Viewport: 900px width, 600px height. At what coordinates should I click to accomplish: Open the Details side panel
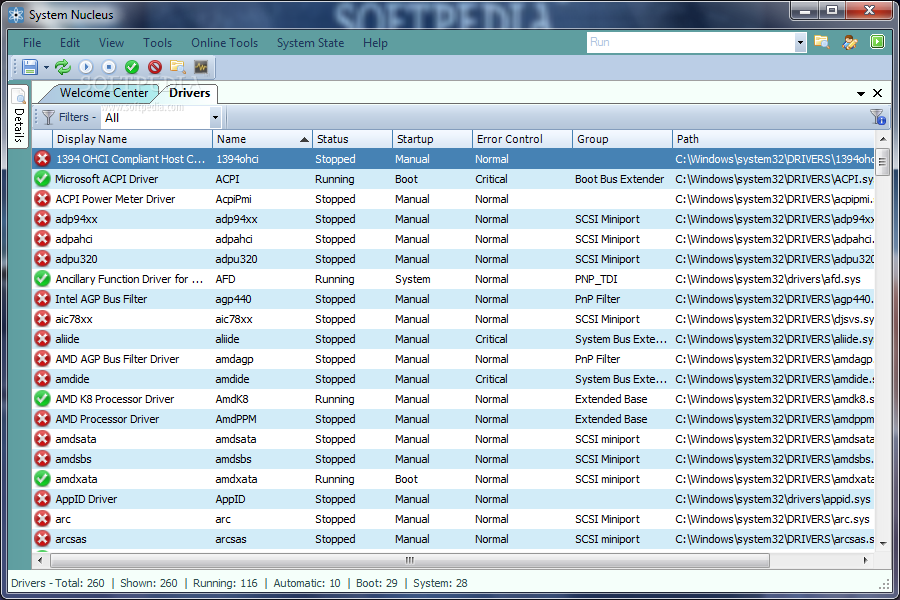(18, 116)
